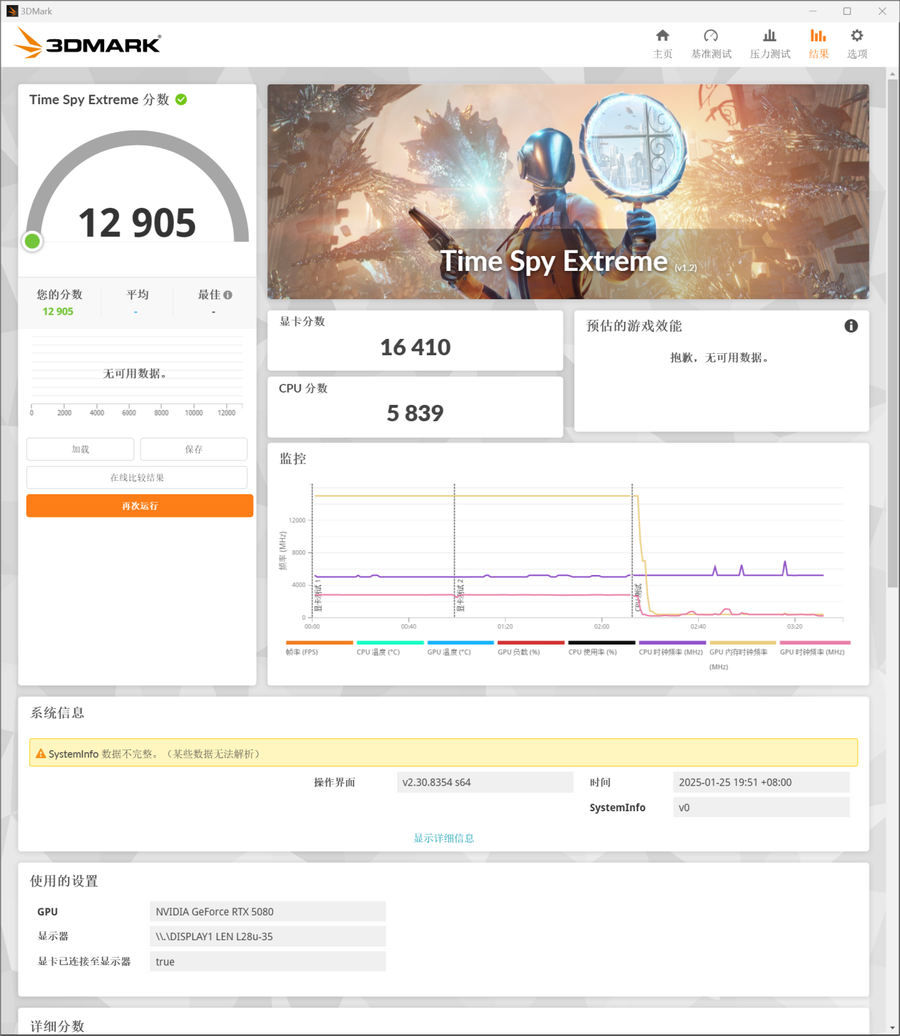Click the green score gauge dot

[x=32, y=241]
